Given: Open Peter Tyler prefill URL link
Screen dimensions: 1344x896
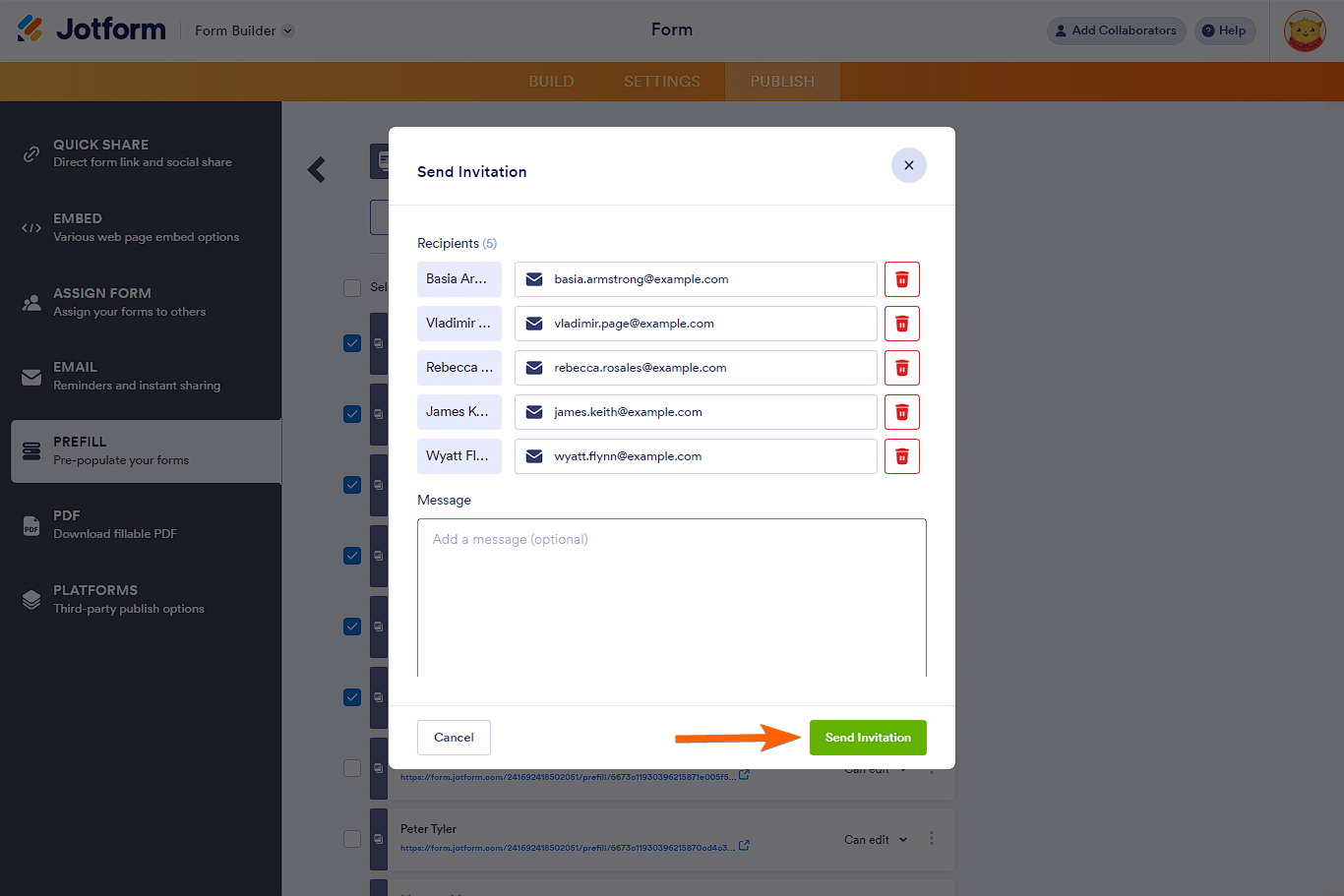Looking at the screenshot, I should (568, 847).
